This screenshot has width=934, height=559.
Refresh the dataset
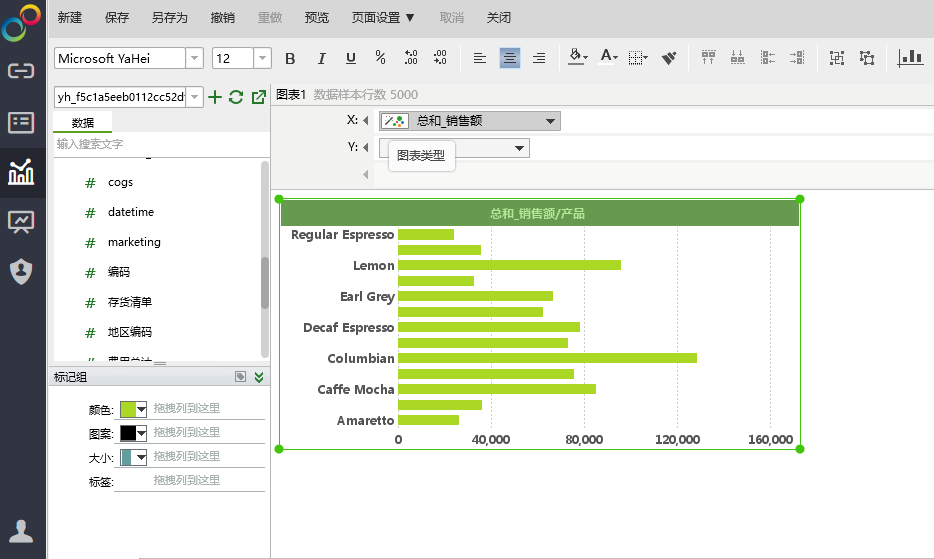236,97
